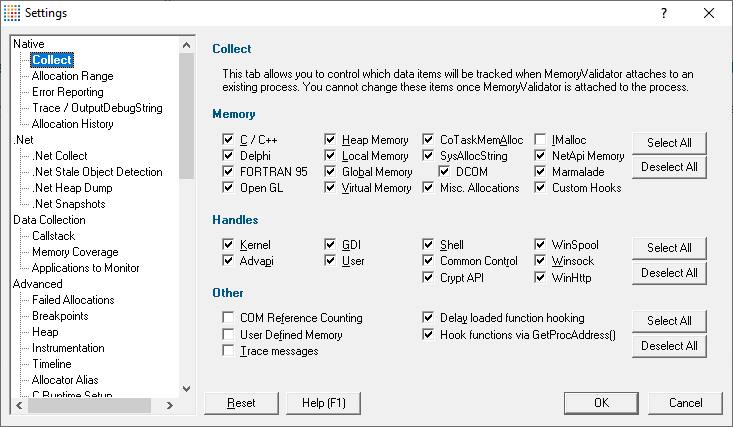
Task: Open Memory Coverage settings
Action: (75, 252)
